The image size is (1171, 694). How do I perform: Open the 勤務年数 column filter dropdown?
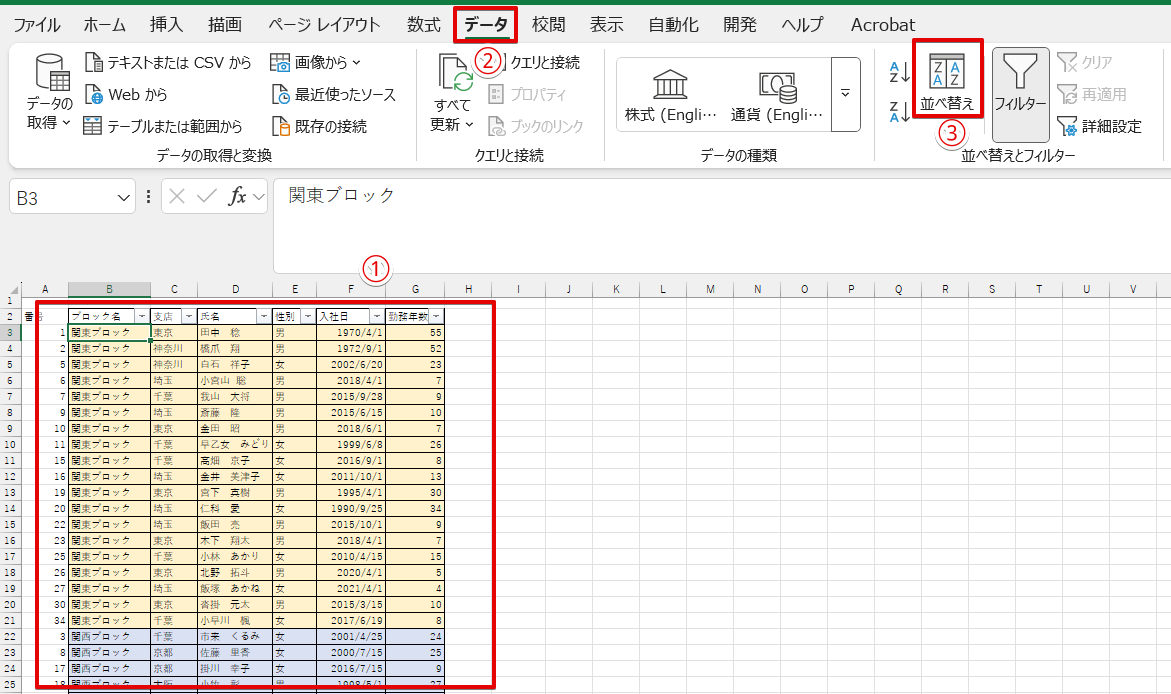(436, 317)
